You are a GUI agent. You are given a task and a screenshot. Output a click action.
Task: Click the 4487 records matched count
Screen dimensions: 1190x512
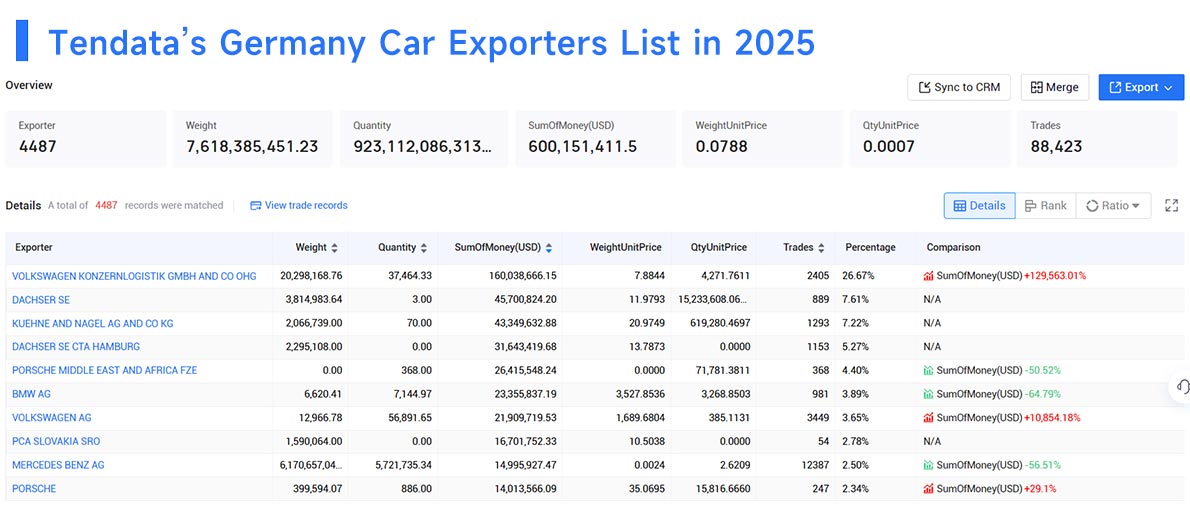coord(106,205)
